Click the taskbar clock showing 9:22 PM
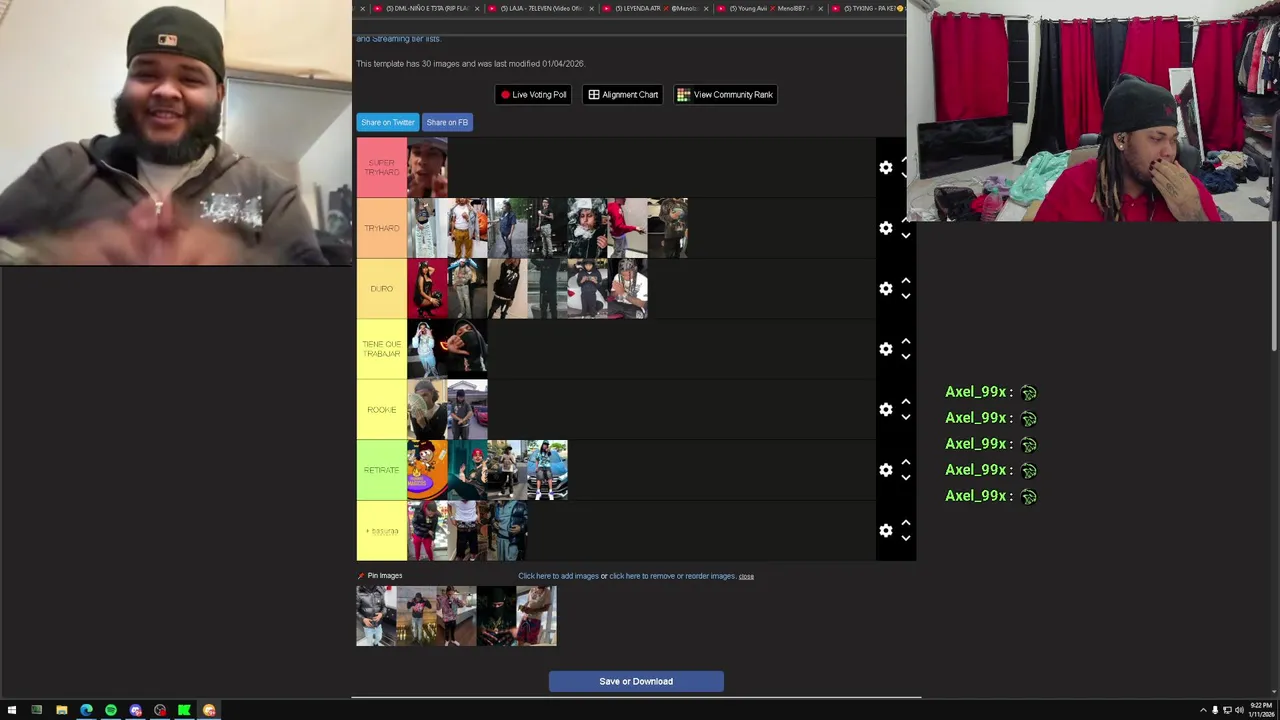The height and width of the screenshot is (720, 1280). click(1260, 710)
